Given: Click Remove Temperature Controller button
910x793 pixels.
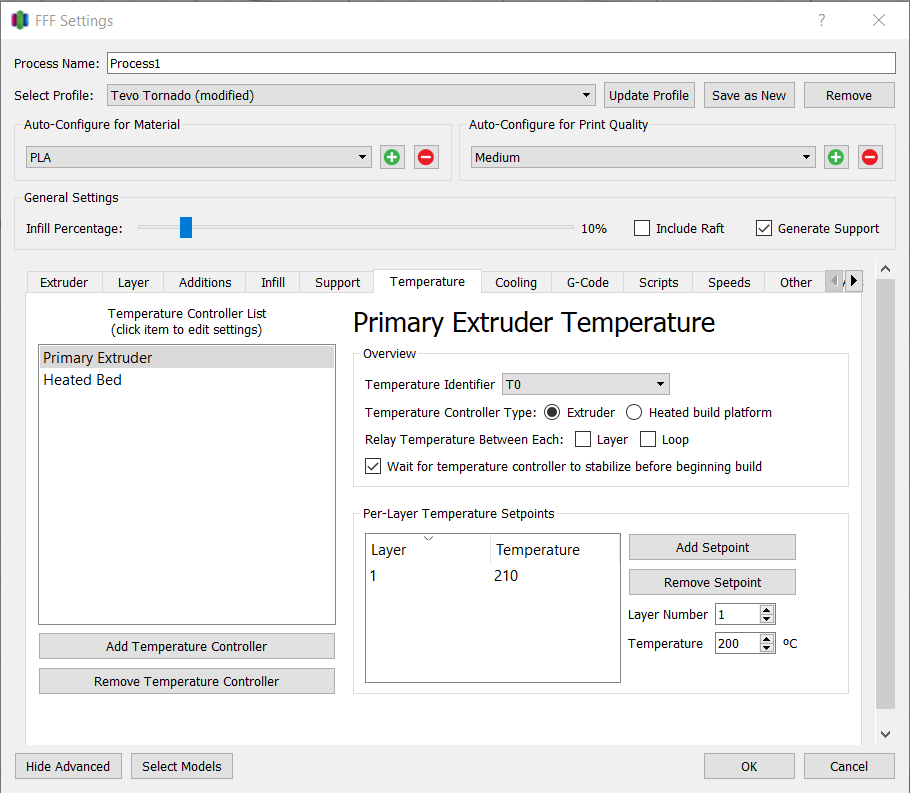Looking at the screenshot, I should (186, 681).
